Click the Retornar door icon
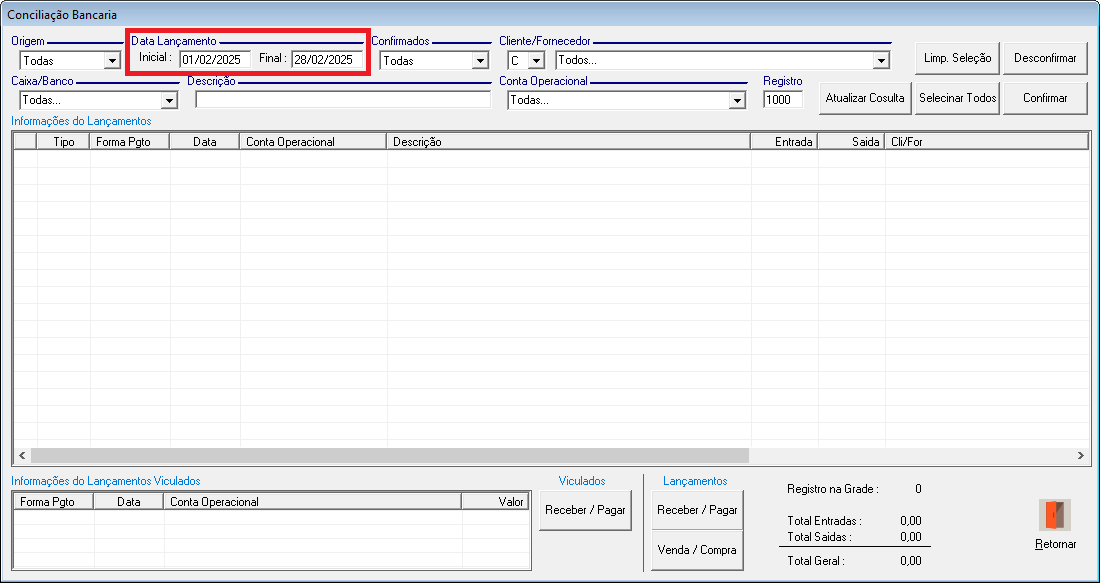This screenshot has width=1100, height=583. (1055, 515)
